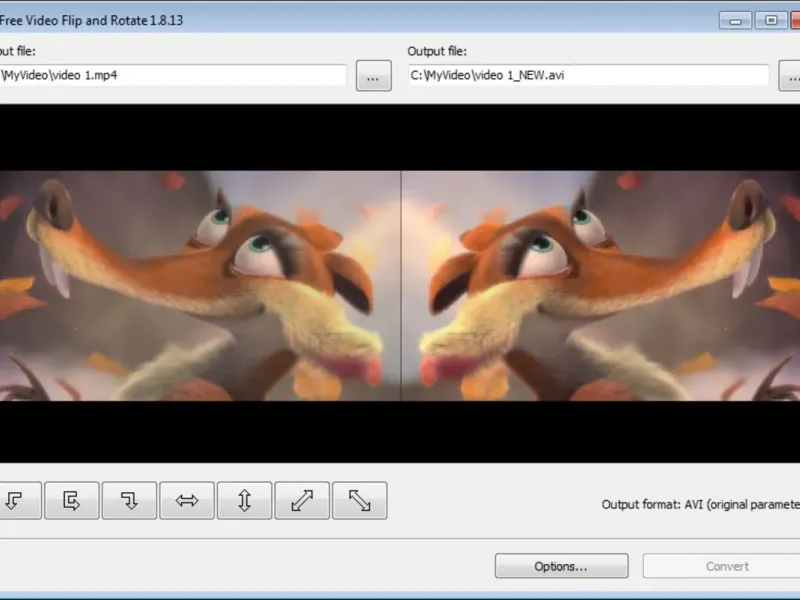Browse for input file with ellipsis button

(373, 76)
